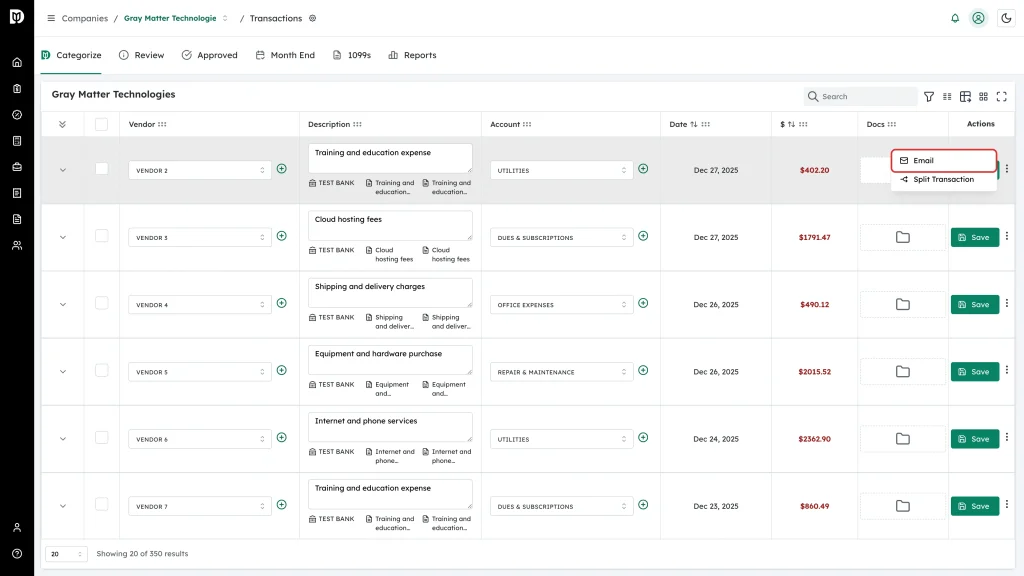This screenshot has height=576, width=1024.
Task: Open the page size 20 dropdown
Action: coord(66,554)
